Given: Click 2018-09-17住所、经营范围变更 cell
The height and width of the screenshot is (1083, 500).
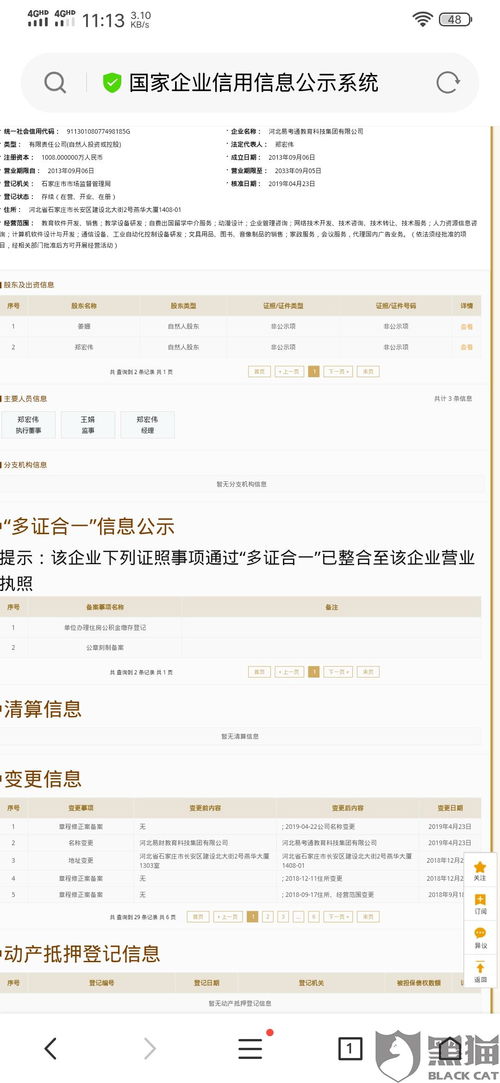Looking at the screenshot, I should [x=328, y=894].
